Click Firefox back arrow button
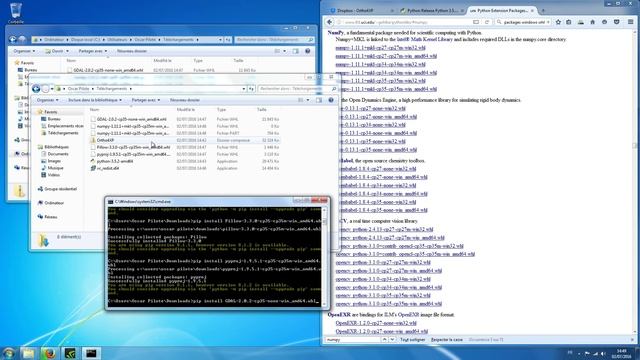640x360 pixels. tap(329, 22)
